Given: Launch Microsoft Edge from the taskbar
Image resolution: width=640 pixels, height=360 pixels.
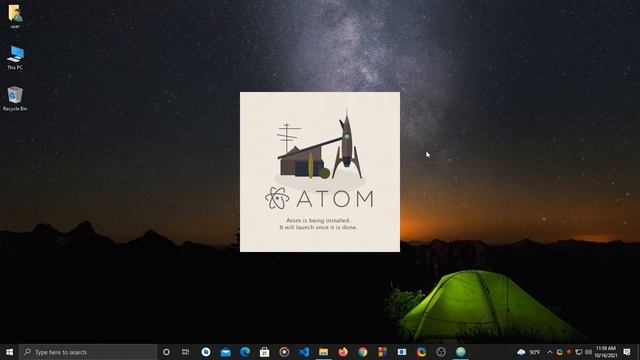Looking at the screenshot, I should point(245,352).
